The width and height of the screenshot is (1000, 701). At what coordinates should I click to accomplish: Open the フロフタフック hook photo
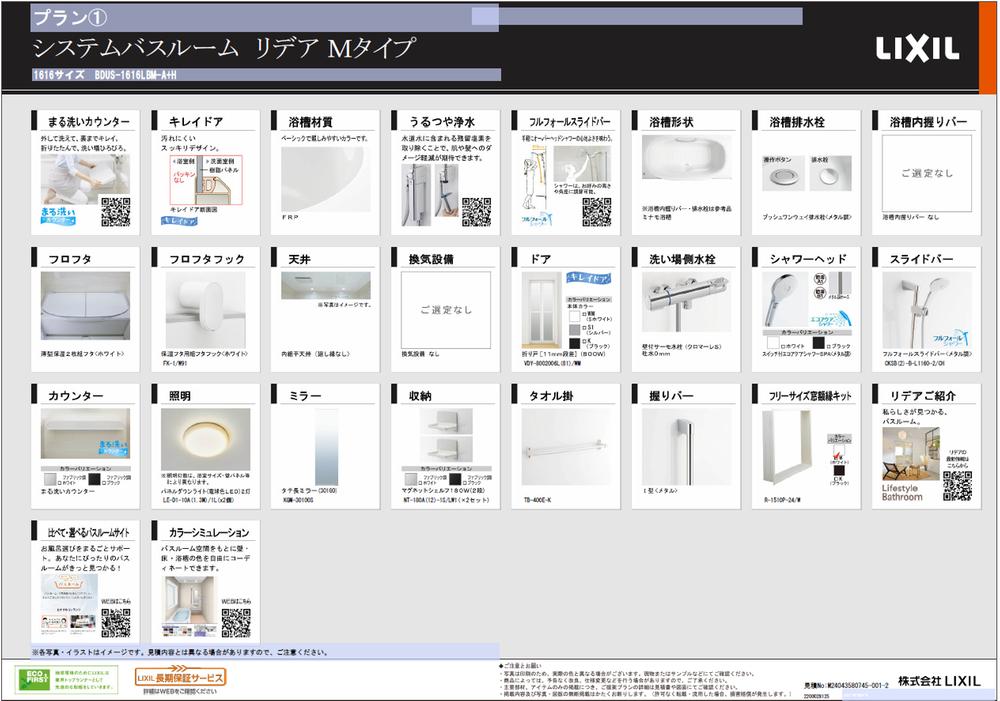pos(205,309)
